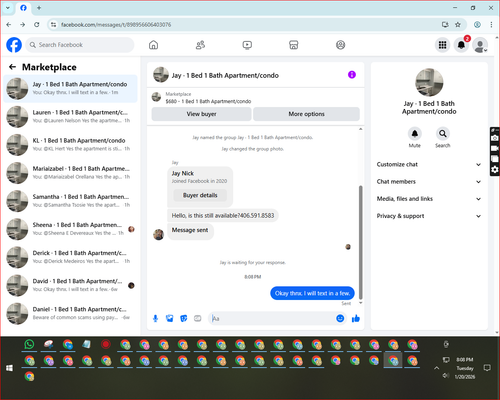Expand Chat members section

[429, 182]
